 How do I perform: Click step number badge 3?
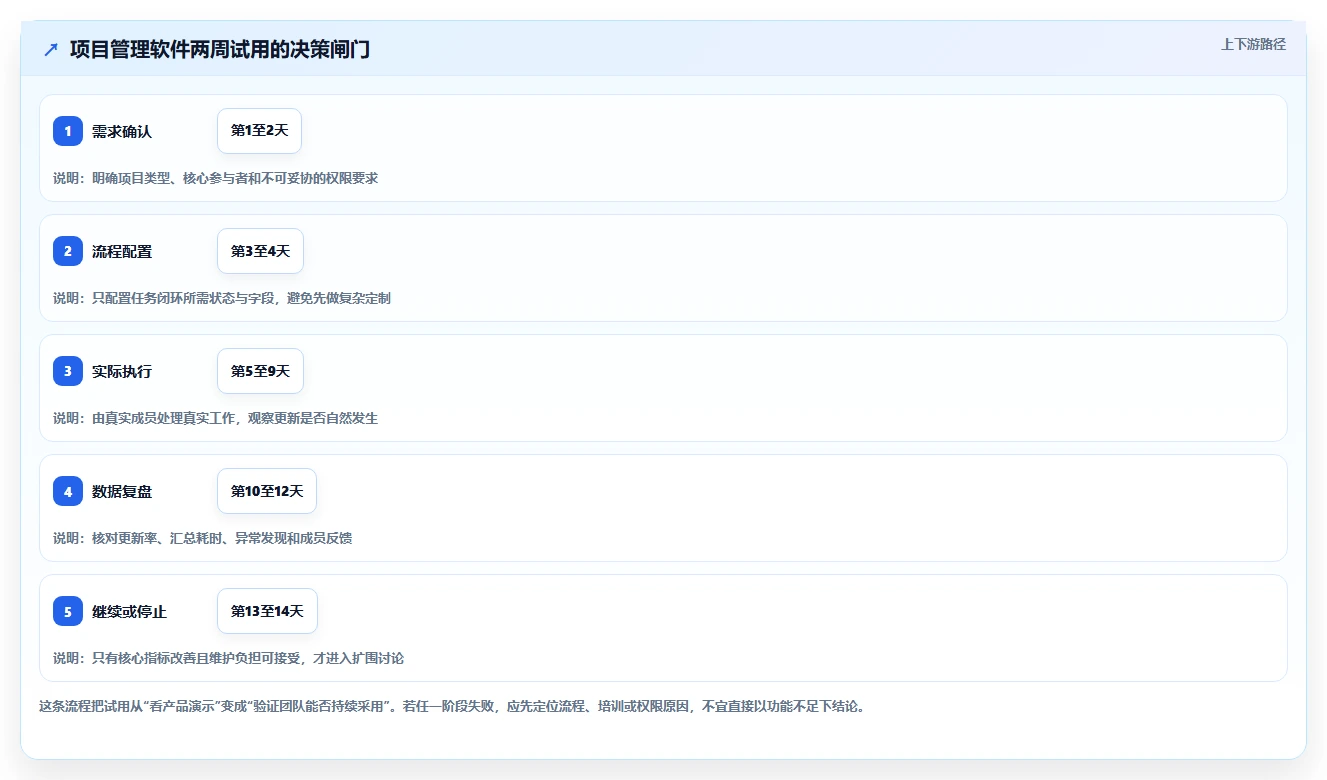click(x=68, y=371)
